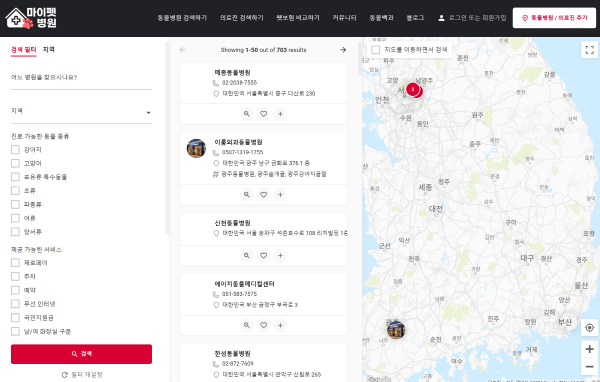Enable 주차 service filter

click(15, 276)
